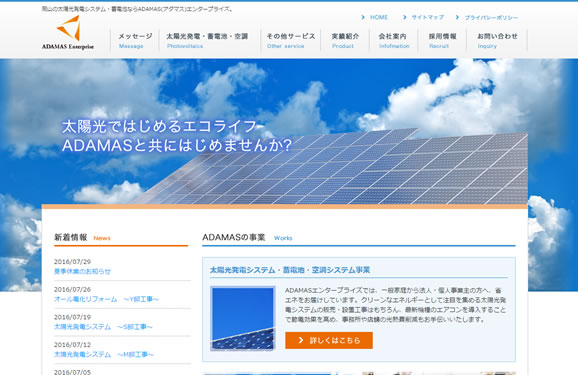Click the arrow icon in 詳しくはこちら button
578x375 pixels.
tap(301, 340)
